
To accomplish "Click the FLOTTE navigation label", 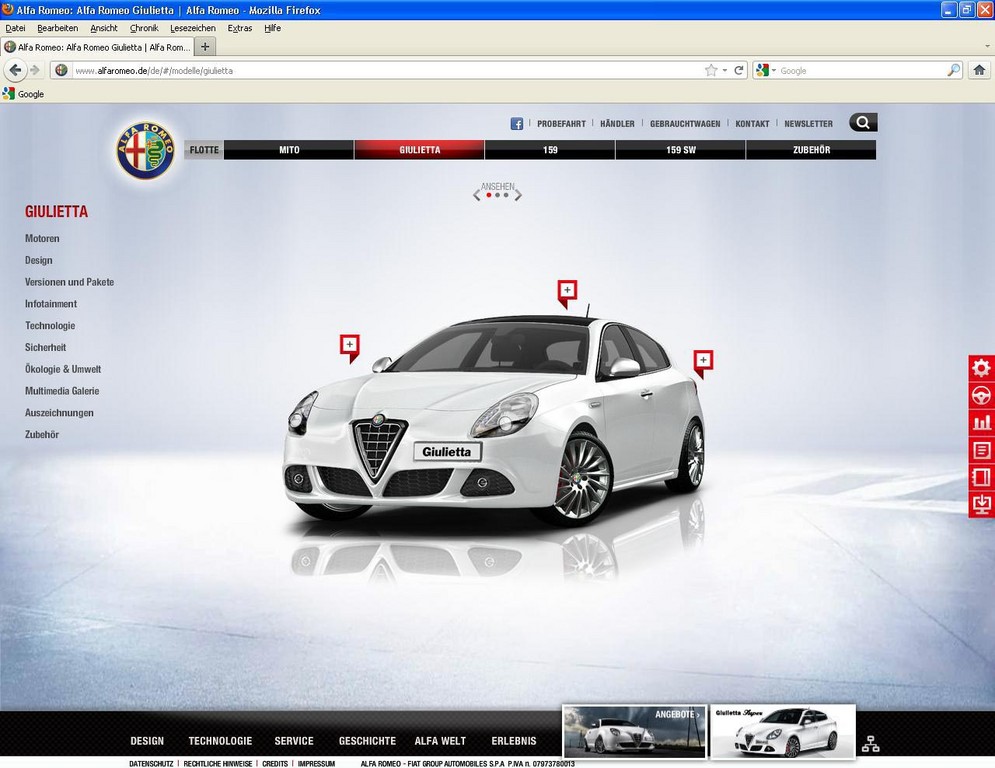I will tap(204, 150).
